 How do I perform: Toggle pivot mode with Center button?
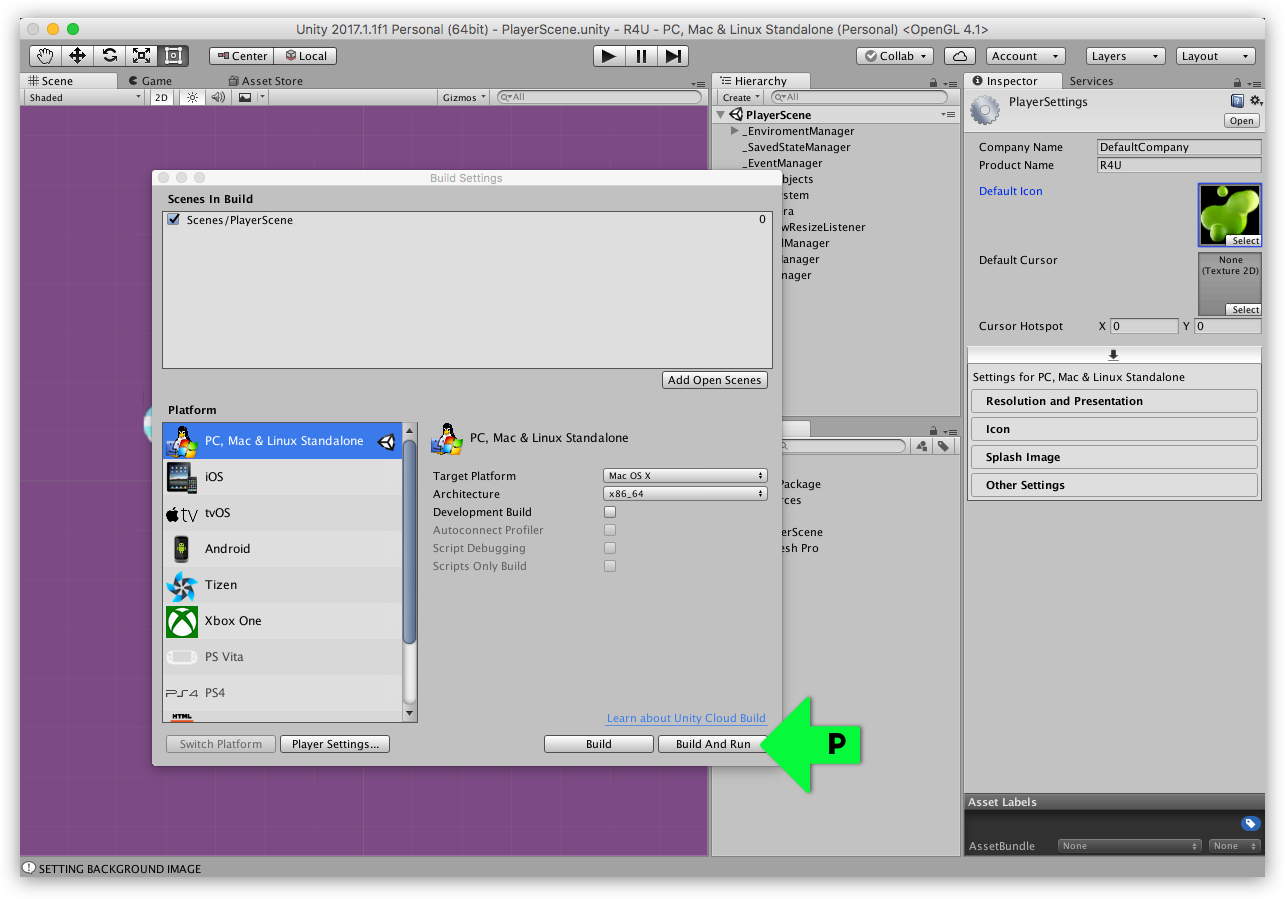241,56
